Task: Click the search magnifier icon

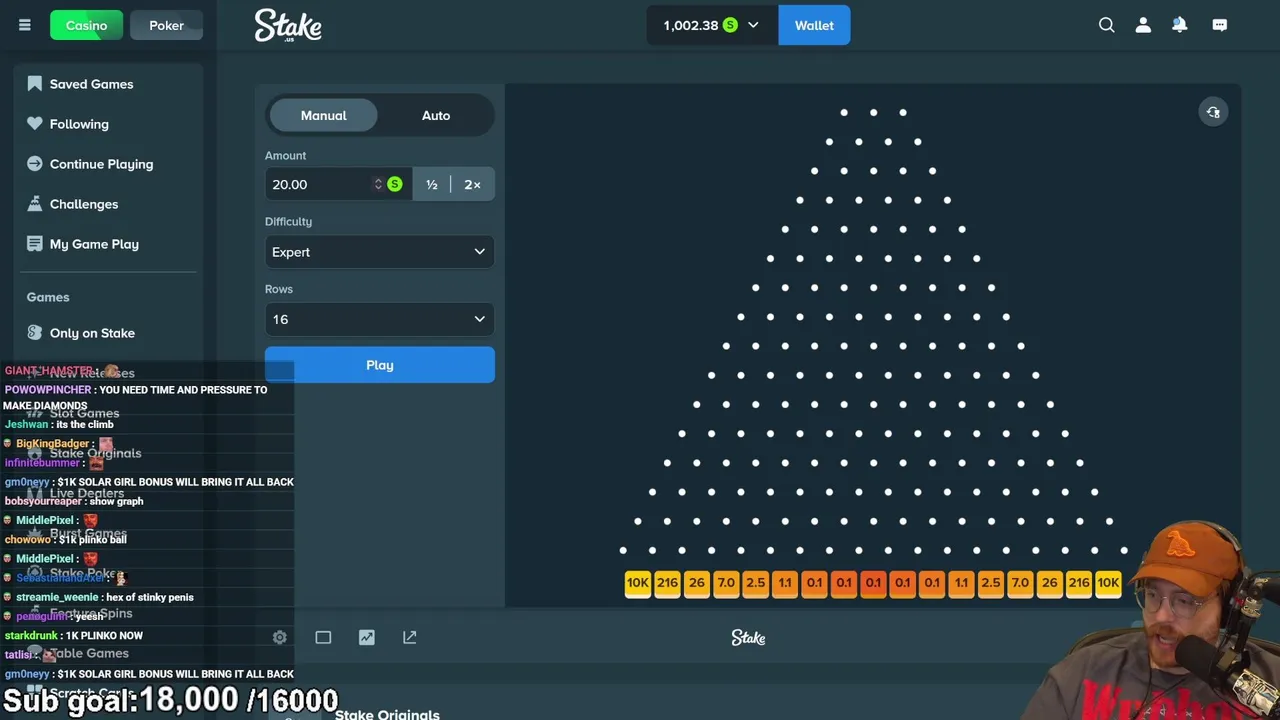Action: click(x=1106, y=25)
